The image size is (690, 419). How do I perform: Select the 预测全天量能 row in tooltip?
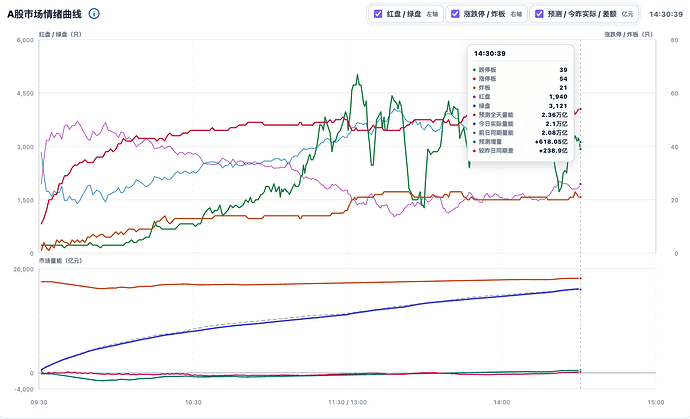coord(520,114)
